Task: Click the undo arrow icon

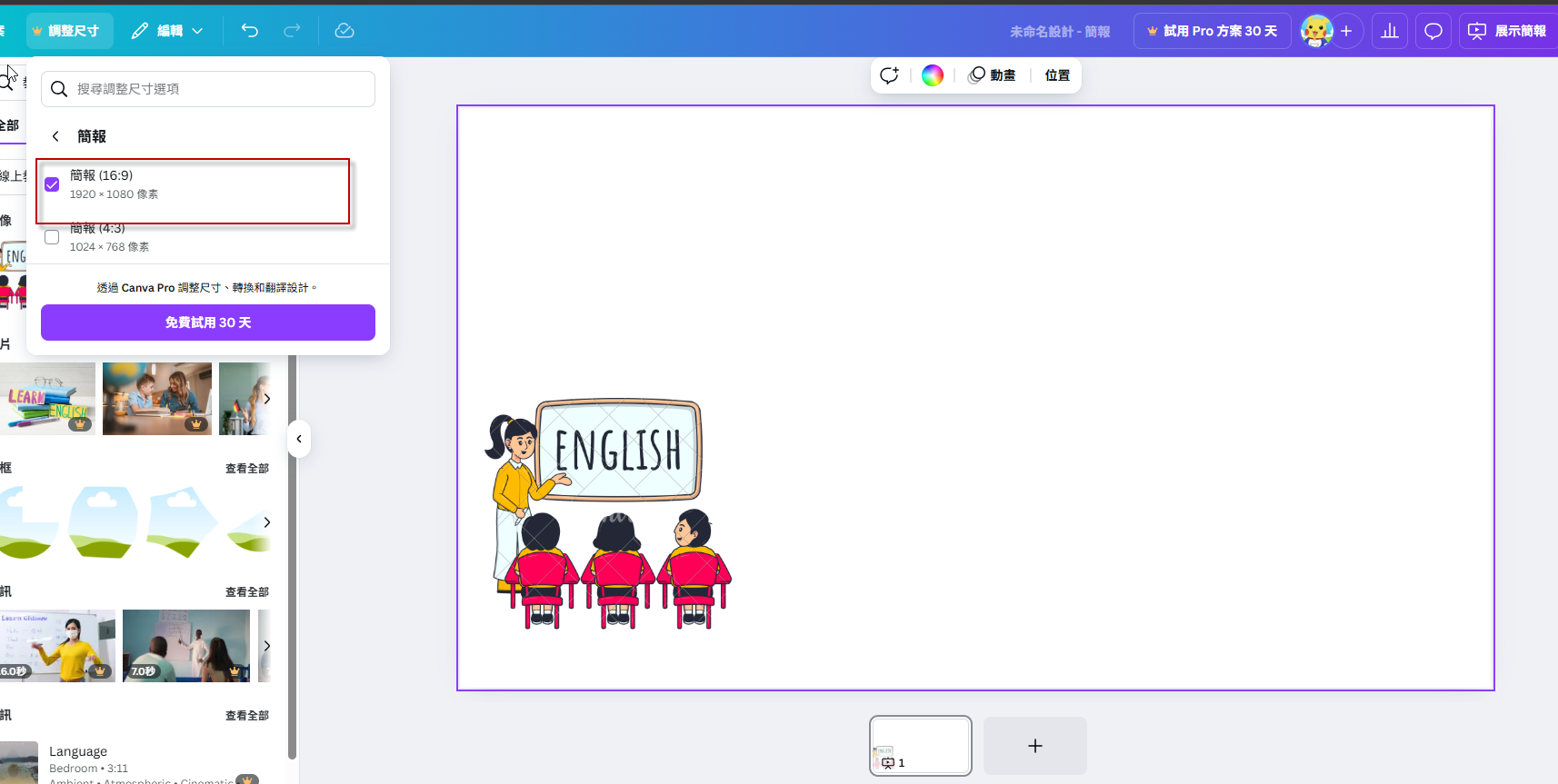Action: (x=250, y=31)
